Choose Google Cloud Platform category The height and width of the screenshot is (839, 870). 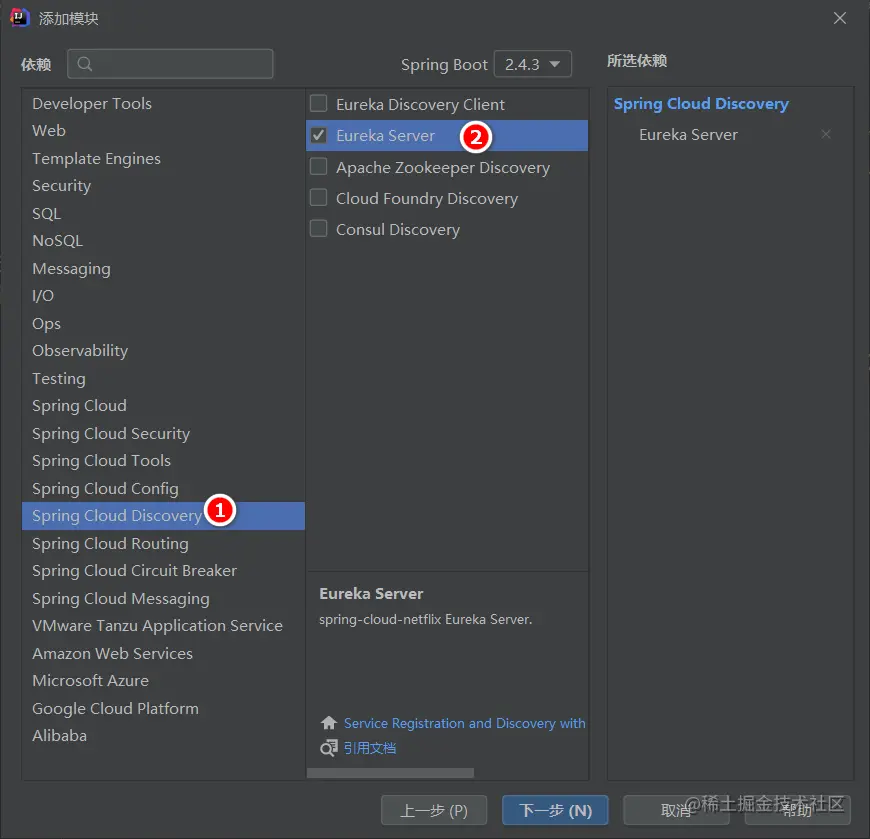[163, 708]
